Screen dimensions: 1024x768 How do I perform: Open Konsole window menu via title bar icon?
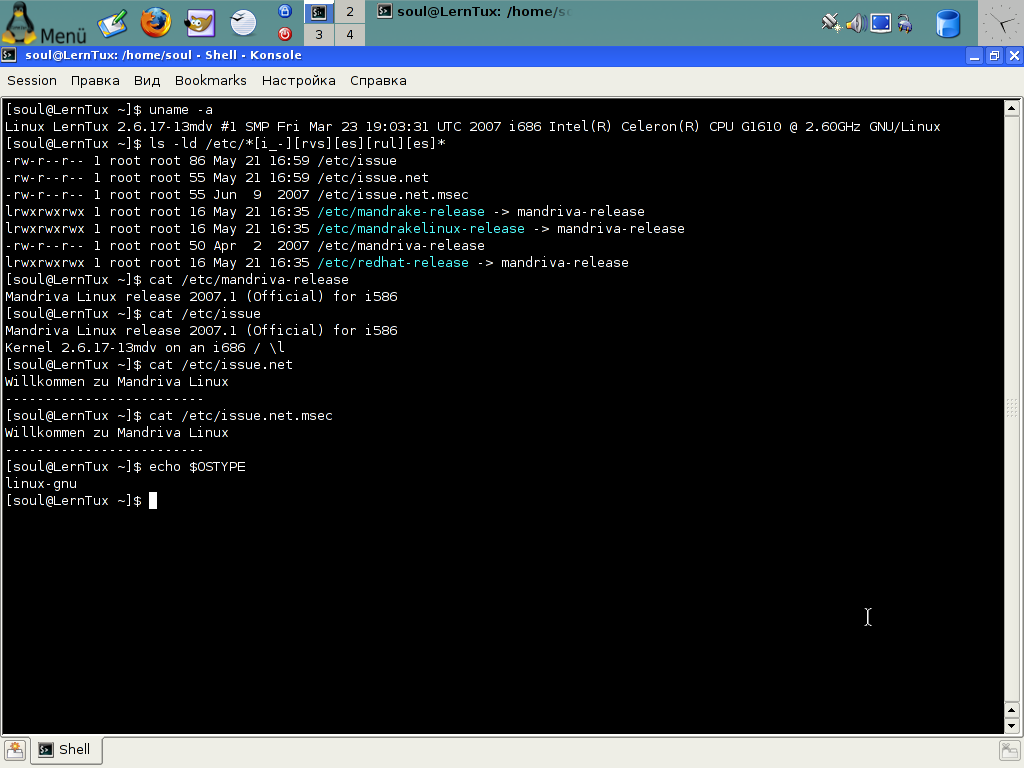(x=9, y=56)
